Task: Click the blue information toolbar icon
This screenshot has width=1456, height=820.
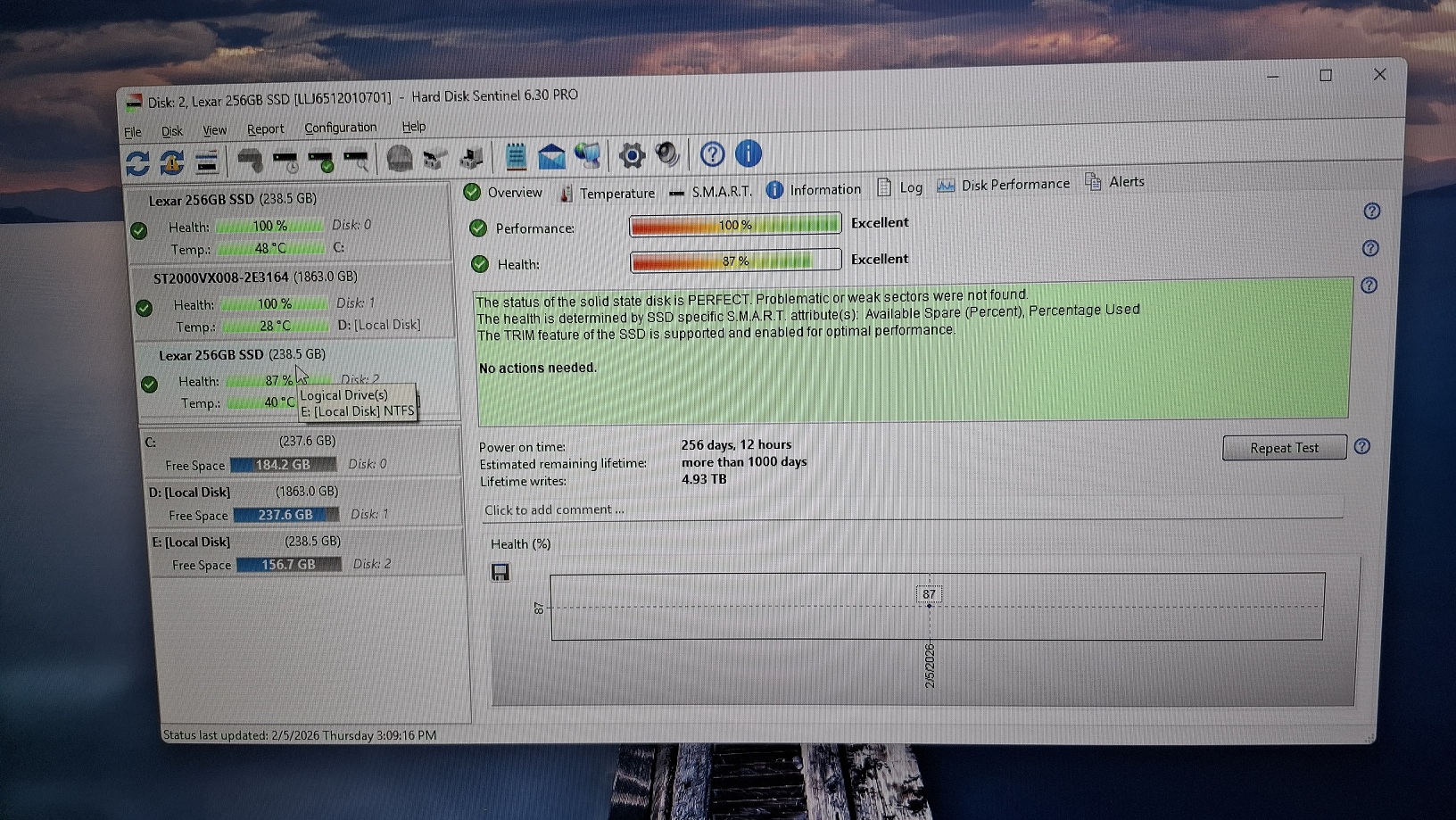Action: [749, 153]
